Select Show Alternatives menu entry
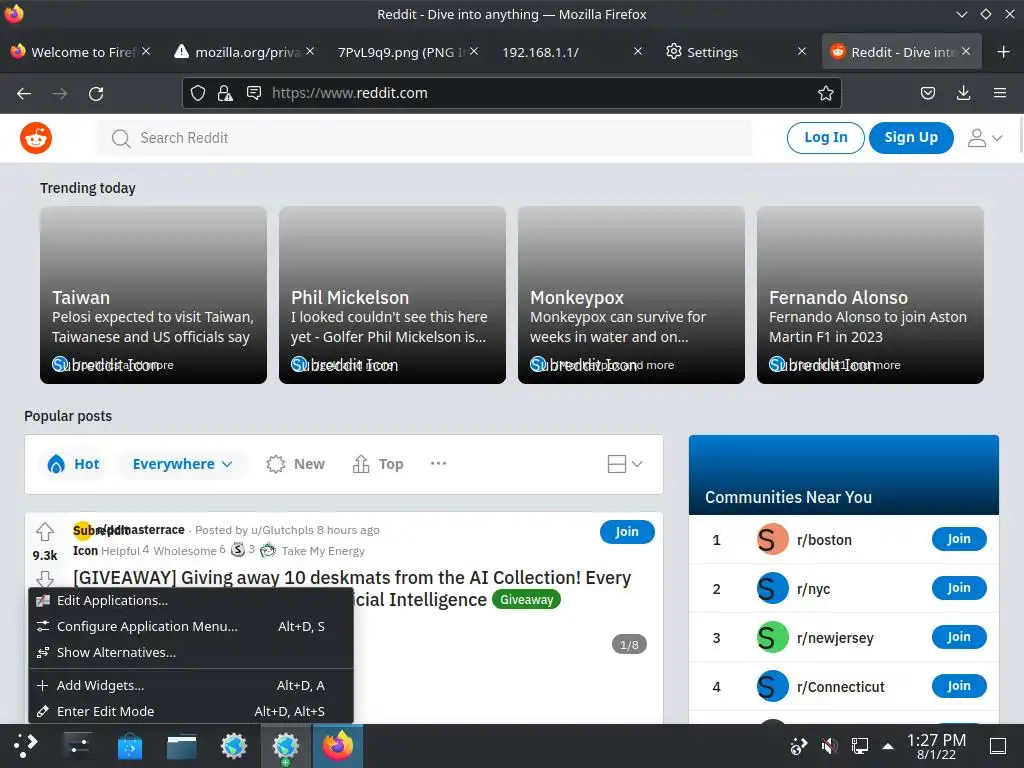Image resolution: width=1024 pixels, height=768 pixels. pos(191,652)
